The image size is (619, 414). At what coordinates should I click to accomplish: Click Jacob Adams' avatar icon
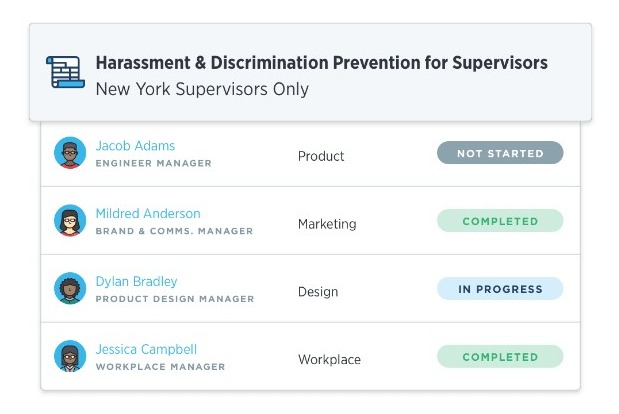click(x=70, y=153)
